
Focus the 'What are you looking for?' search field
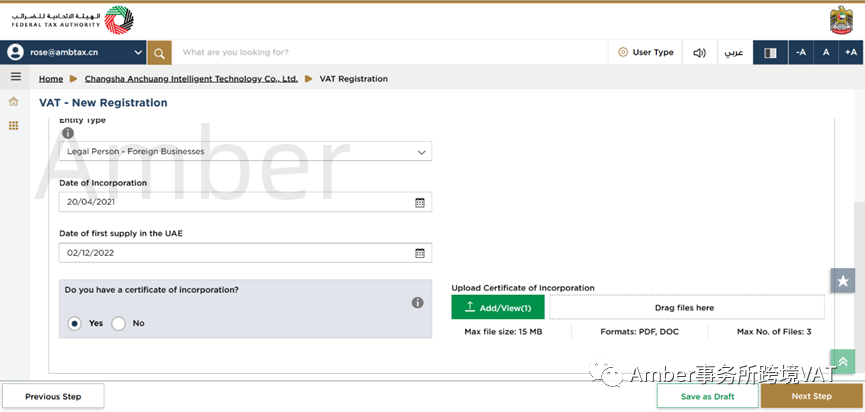tap(389, 52)
